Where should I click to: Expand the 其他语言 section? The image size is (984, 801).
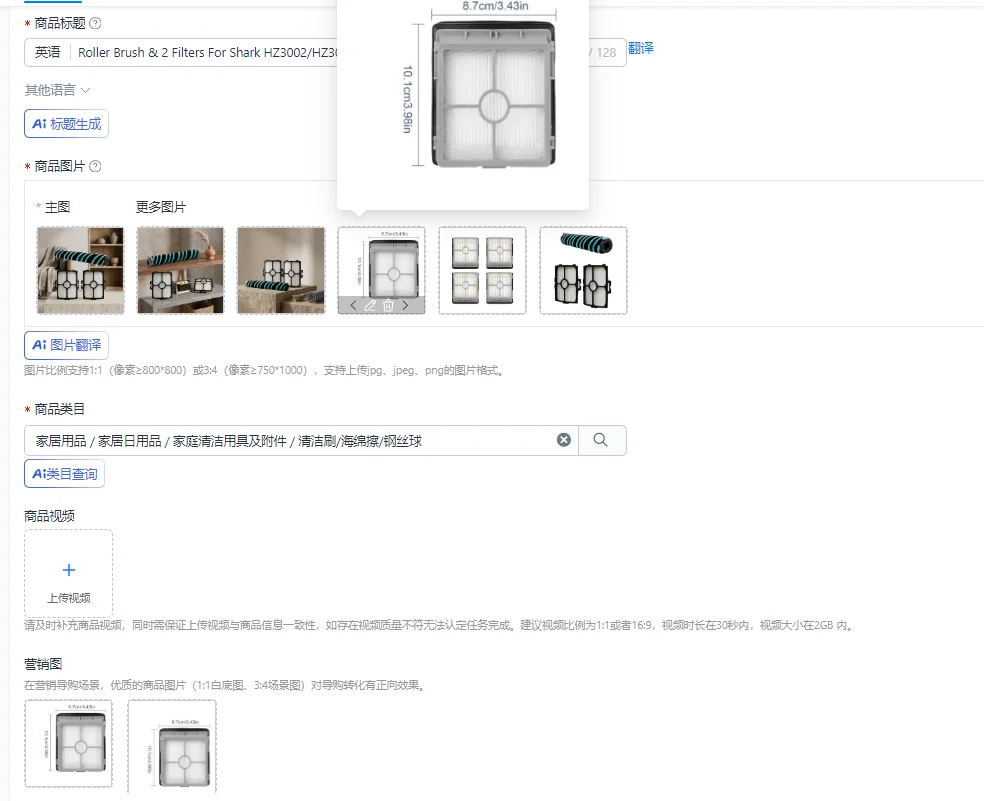(x=57, y=90)
